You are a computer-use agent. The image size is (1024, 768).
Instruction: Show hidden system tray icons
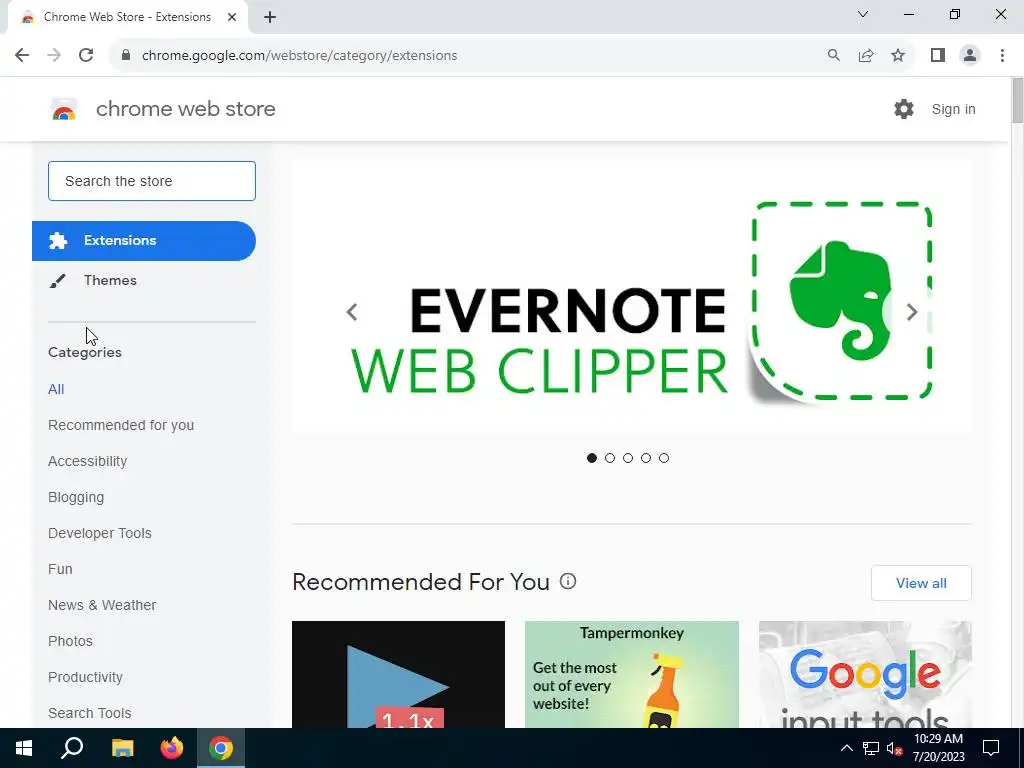[x=846, y=748]
